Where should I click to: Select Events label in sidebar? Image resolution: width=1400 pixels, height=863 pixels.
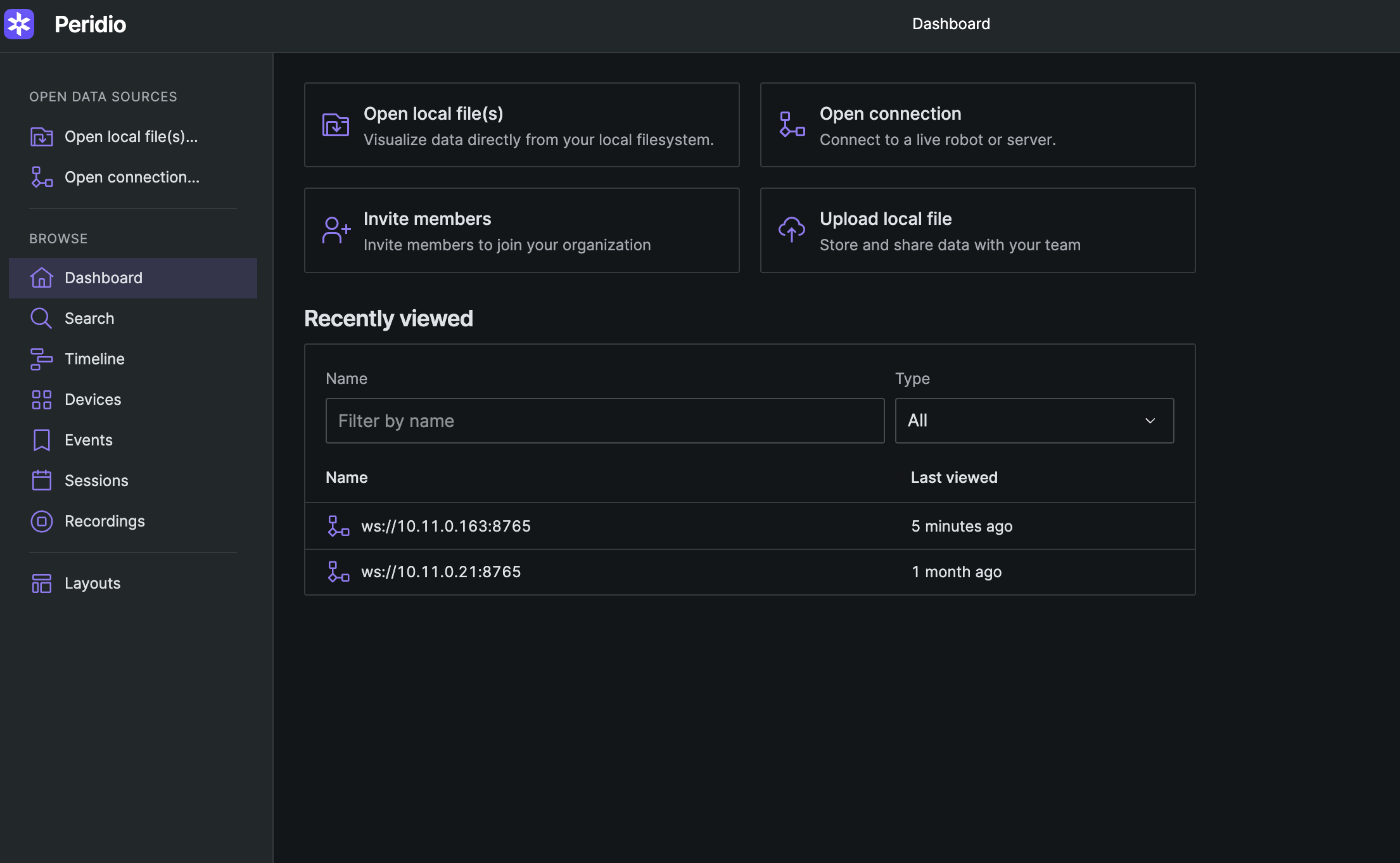tap(89, 440)
